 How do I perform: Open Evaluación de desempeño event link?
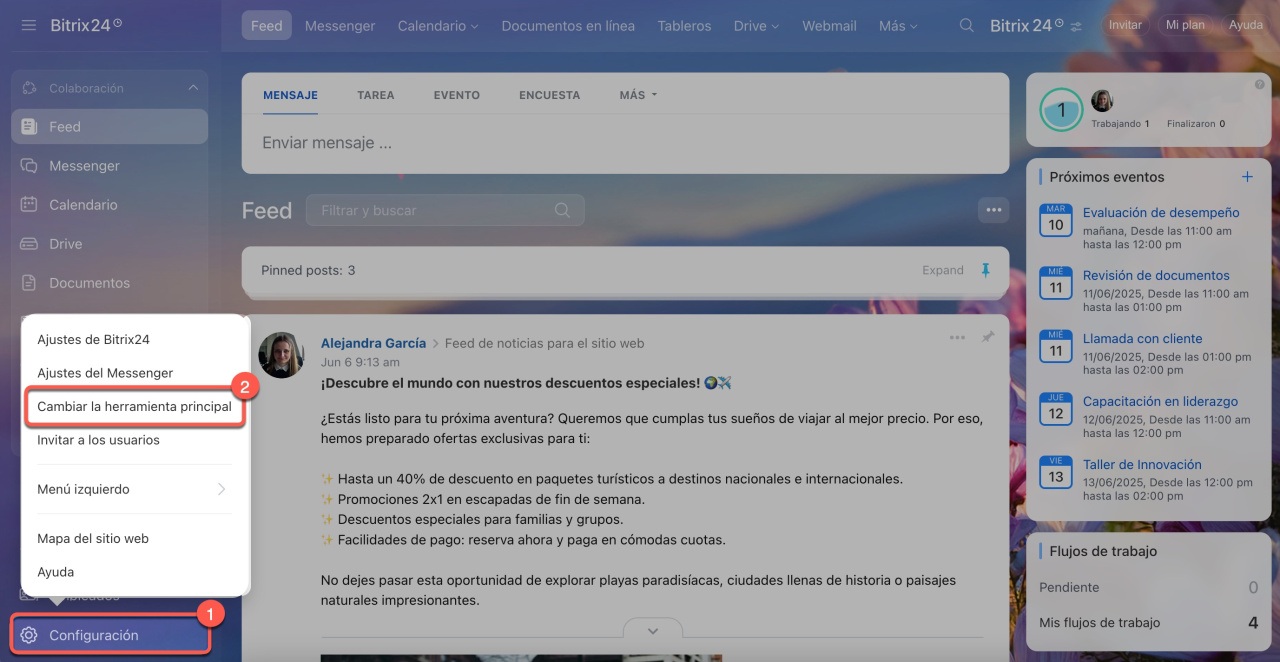pyautogui.click(x=1160, y=212)
